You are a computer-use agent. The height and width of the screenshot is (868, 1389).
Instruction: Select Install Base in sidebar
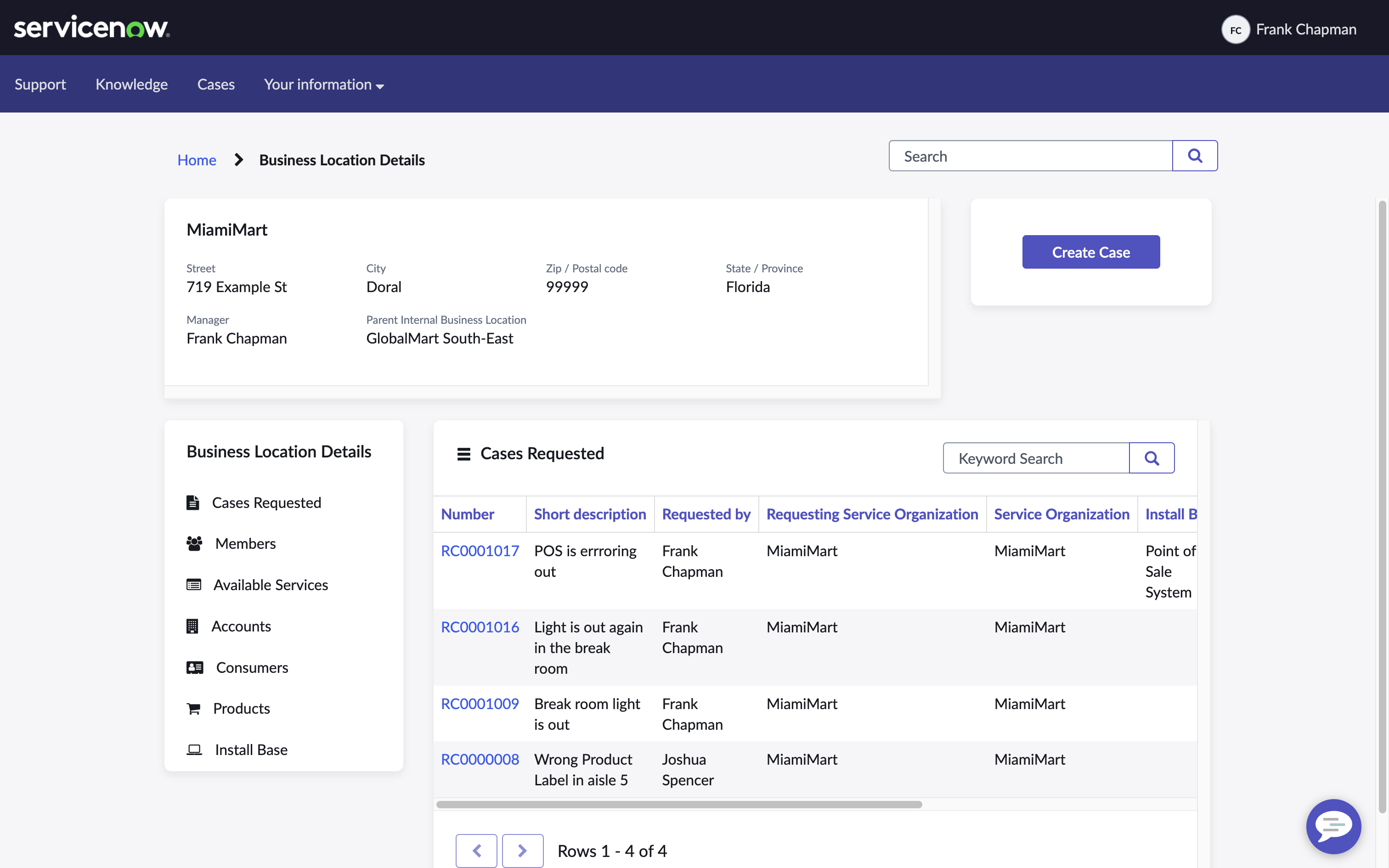(251, 750)
